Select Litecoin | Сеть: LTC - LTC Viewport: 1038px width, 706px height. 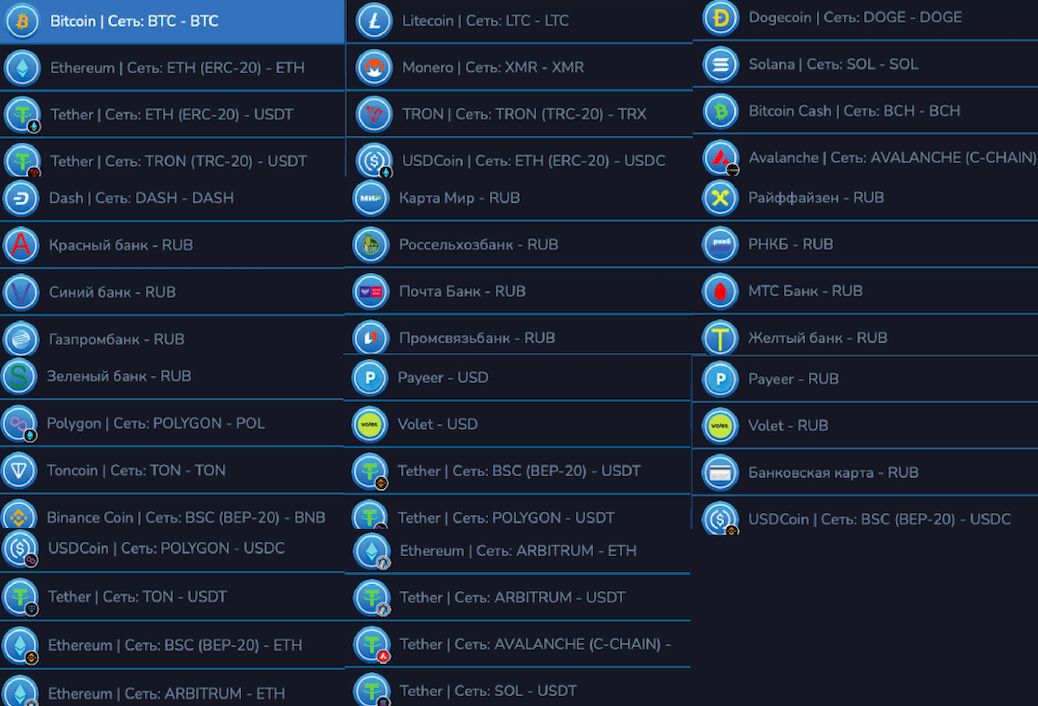click(519, 21)
